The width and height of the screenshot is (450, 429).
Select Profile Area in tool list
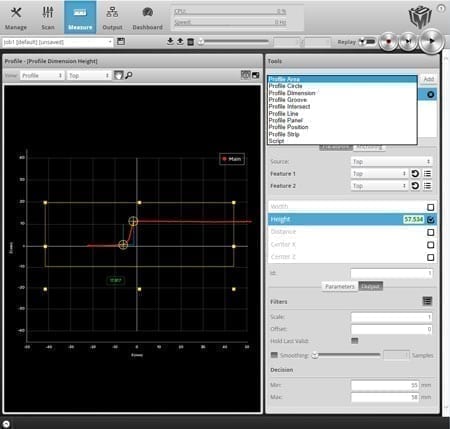[x=342, y=79]
